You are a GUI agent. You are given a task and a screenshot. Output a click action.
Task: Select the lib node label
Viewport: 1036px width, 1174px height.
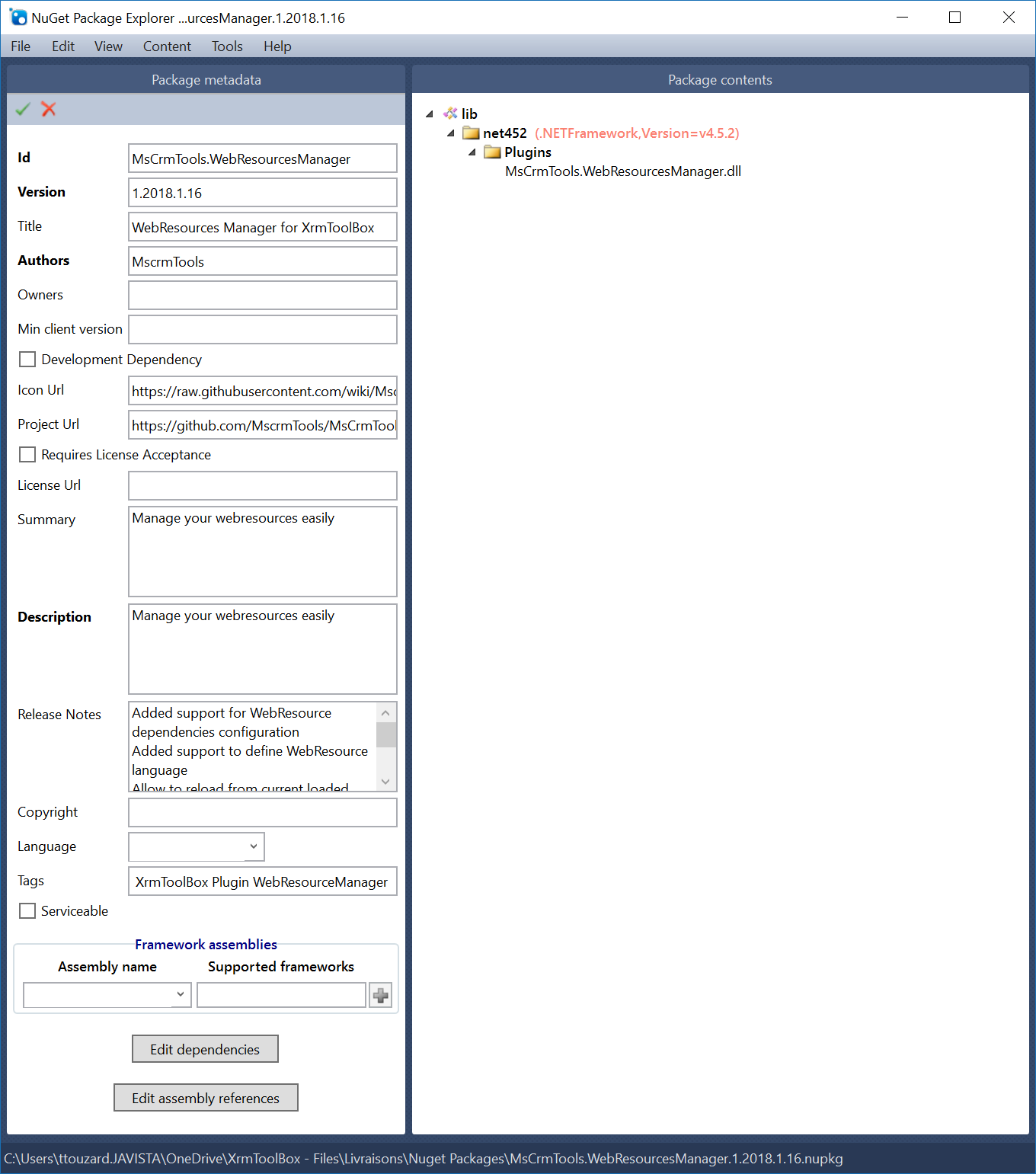(469, 114)
